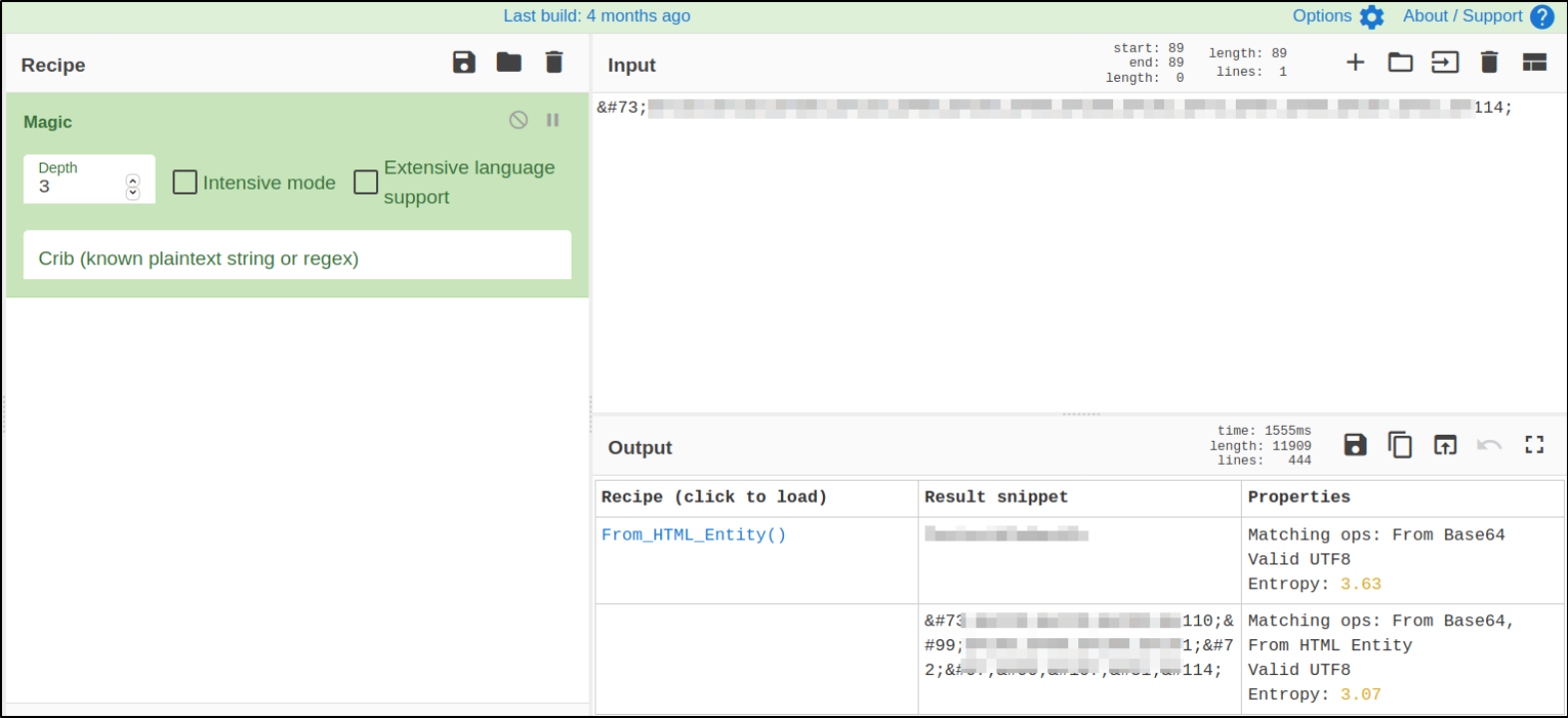This screenshot has height=718, width=1568.
Task: Load the From_HTML_Entity() recipe
Action: pos(693,535)
